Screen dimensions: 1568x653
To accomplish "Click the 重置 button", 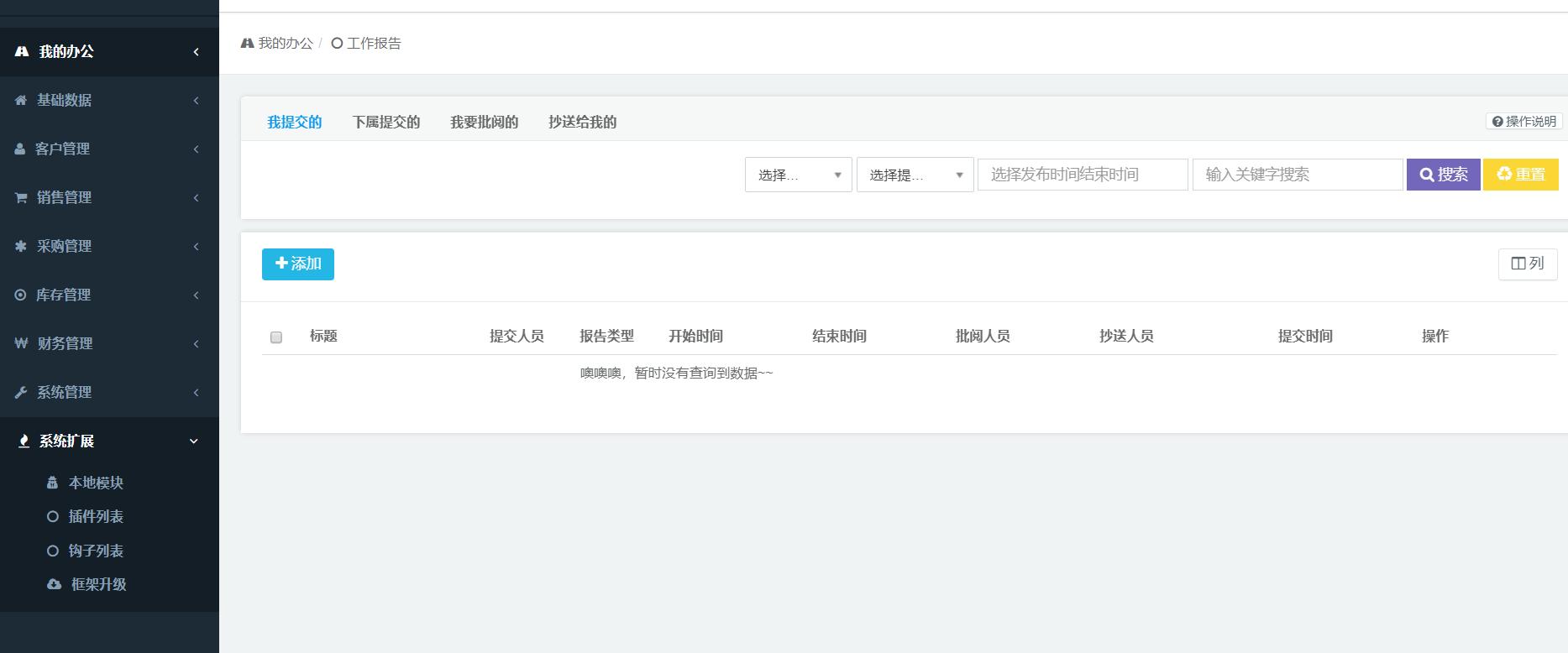I will point(1521,175).
